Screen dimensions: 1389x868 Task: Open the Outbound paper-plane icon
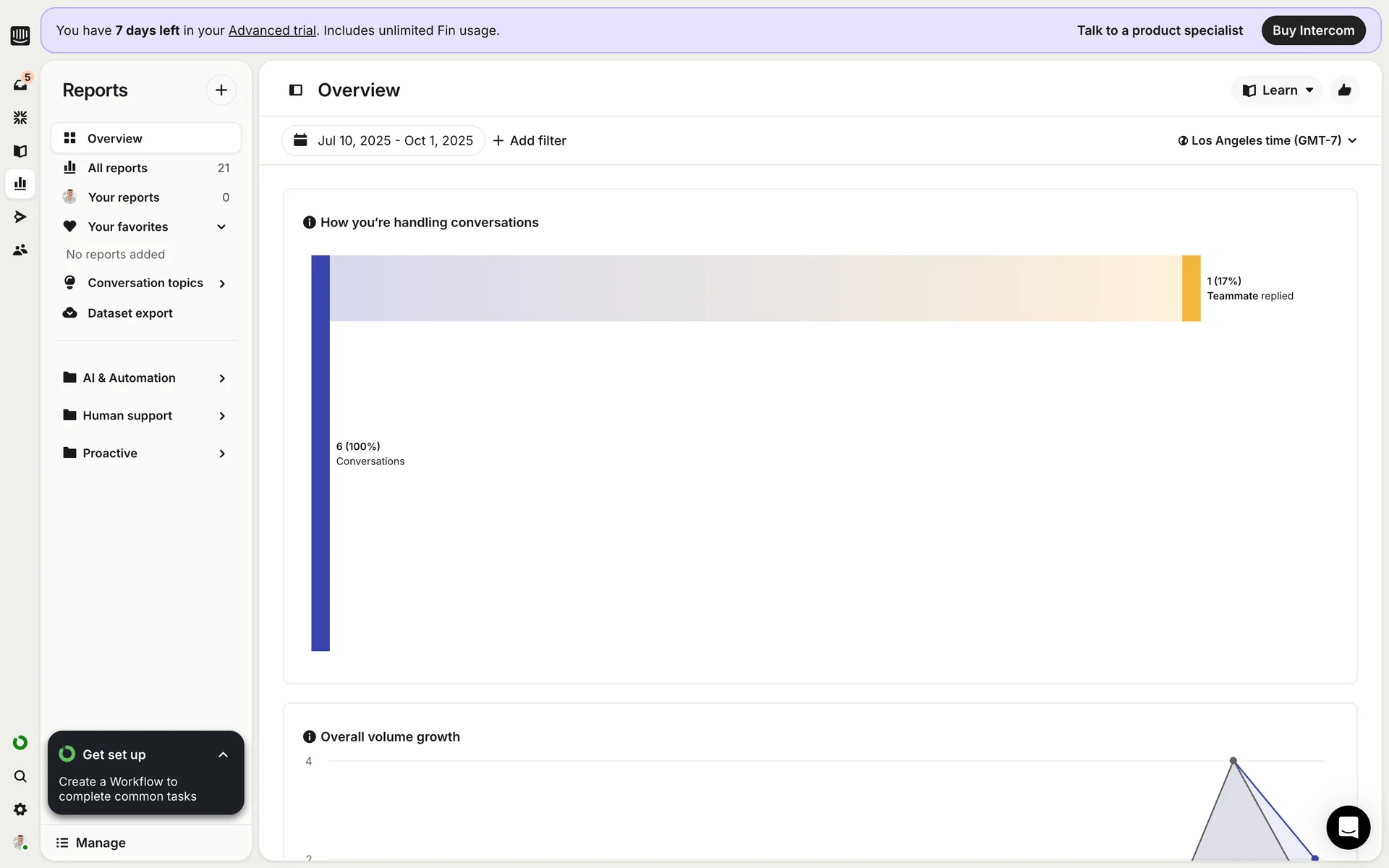(x=20, y=216)
